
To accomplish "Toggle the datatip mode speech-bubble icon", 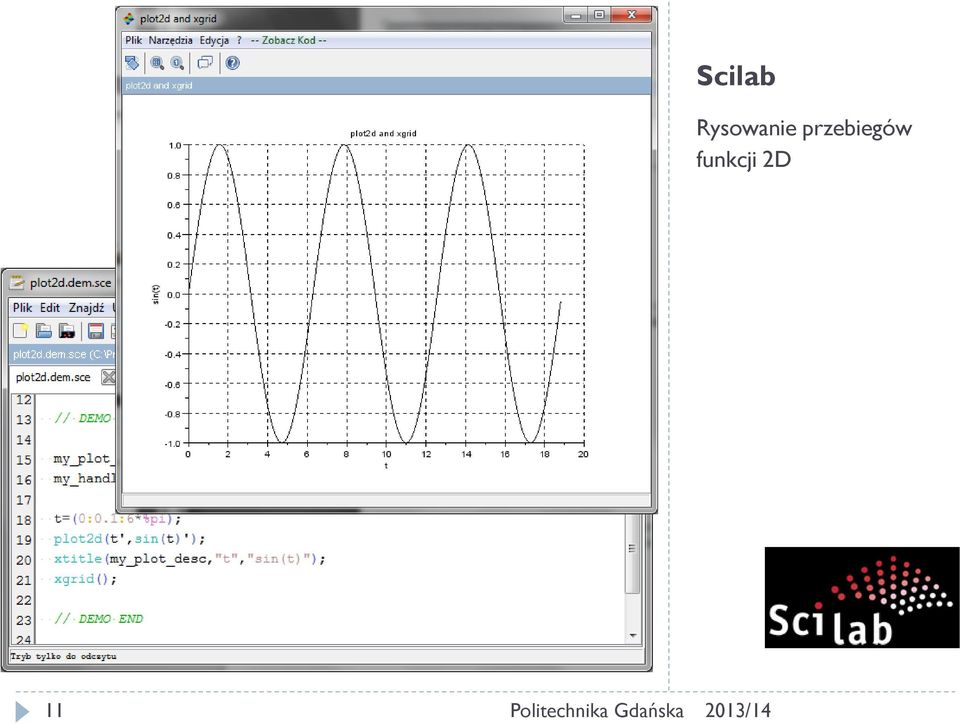I will coord(205,63).
